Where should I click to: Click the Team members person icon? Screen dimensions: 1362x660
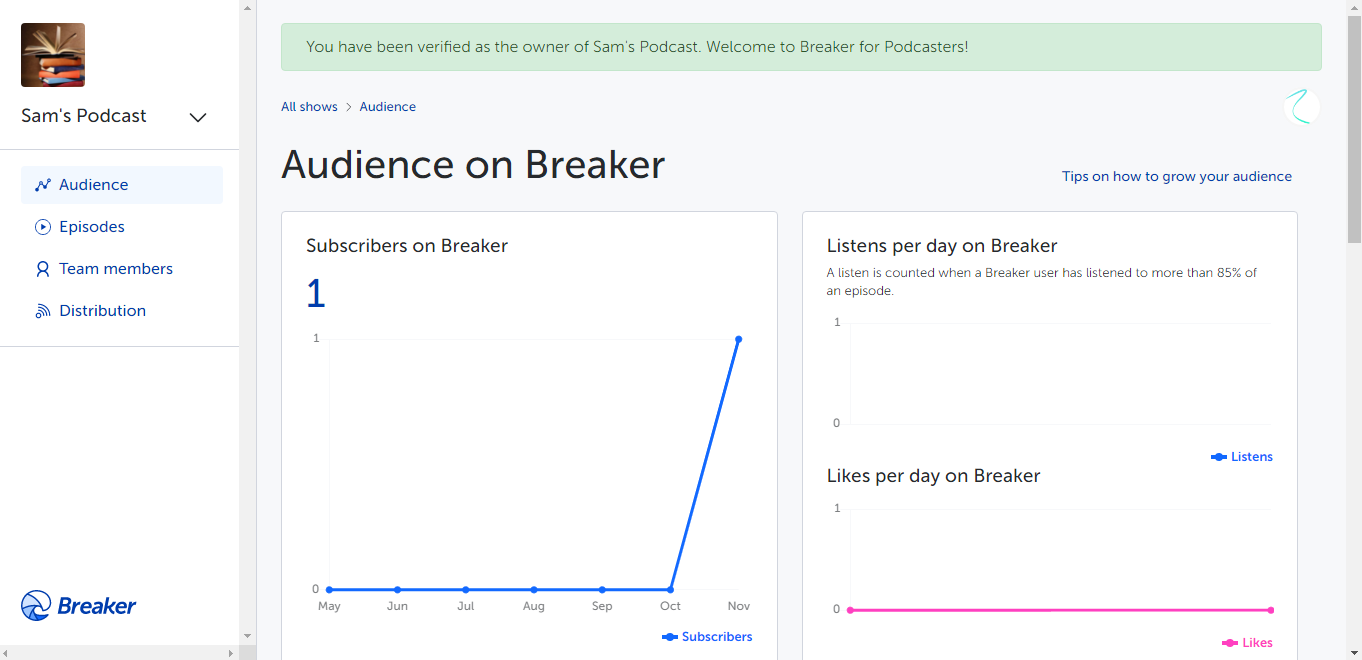coord(43,269)
